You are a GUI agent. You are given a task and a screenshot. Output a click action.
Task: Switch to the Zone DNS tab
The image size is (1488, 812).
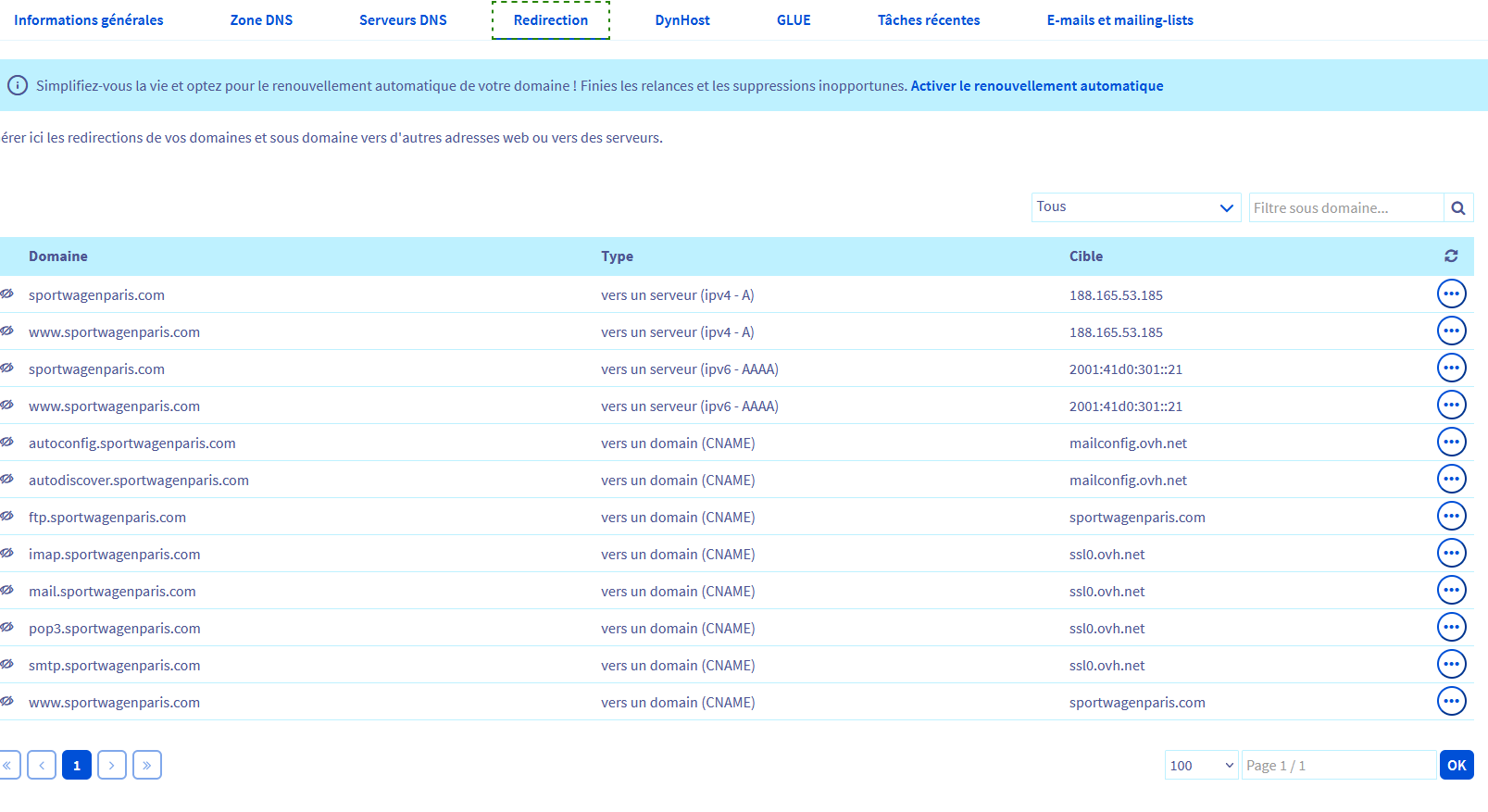point(261,20)
